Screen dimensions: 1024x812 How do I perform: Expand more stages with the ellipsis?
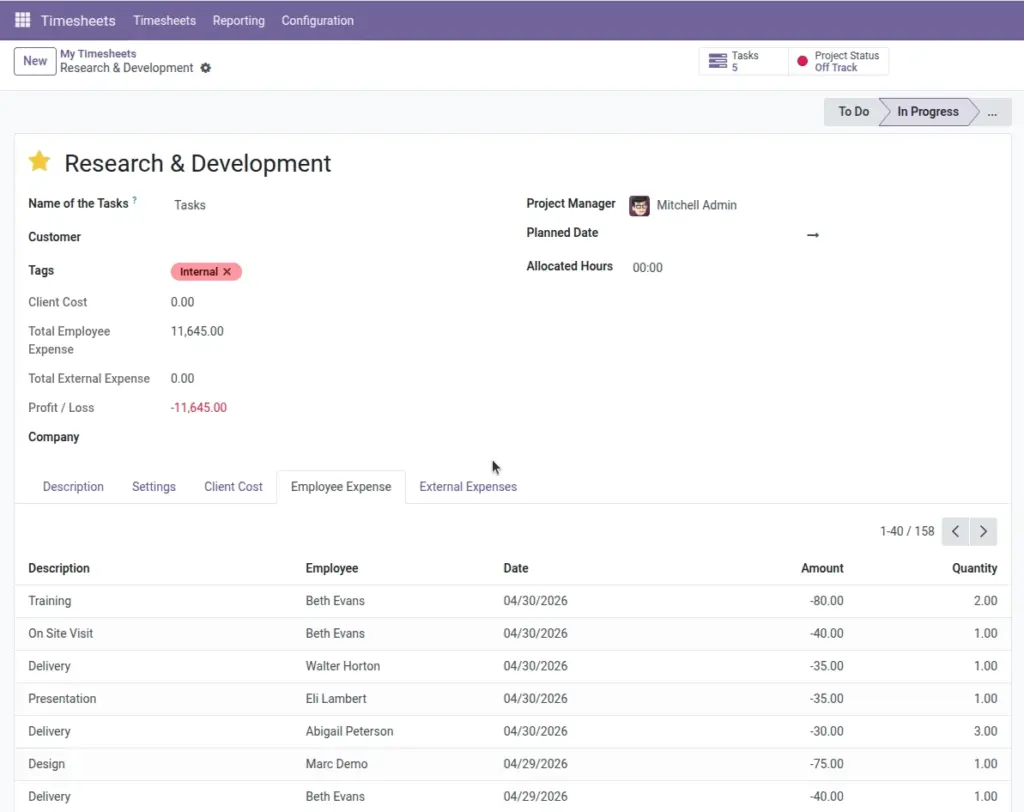[992, 112]
